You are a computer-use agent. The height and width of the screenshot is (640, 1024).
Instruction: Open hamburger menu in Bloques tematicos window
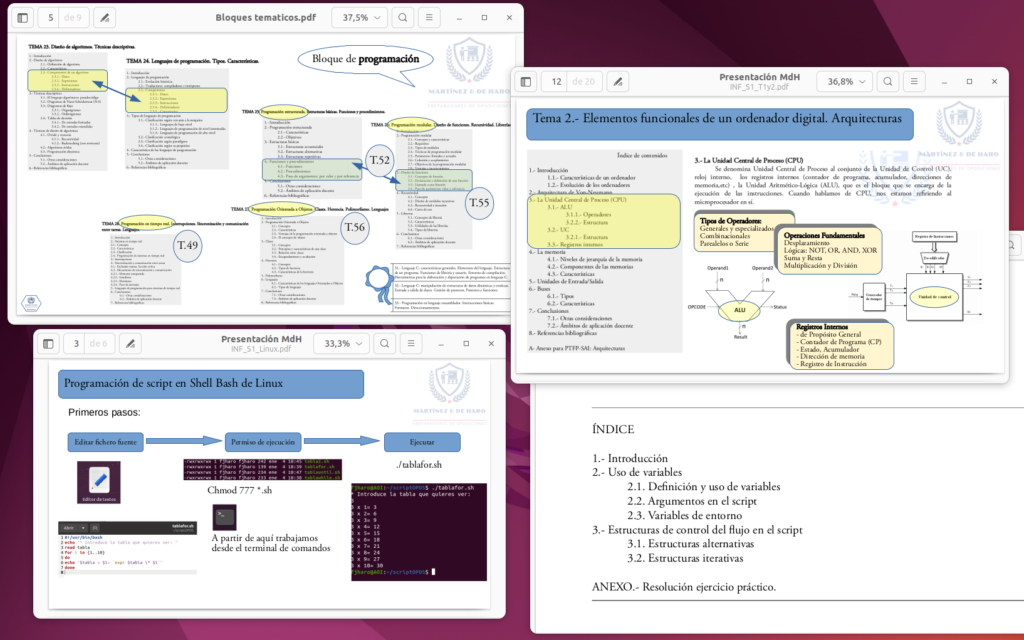pos(429,18)
